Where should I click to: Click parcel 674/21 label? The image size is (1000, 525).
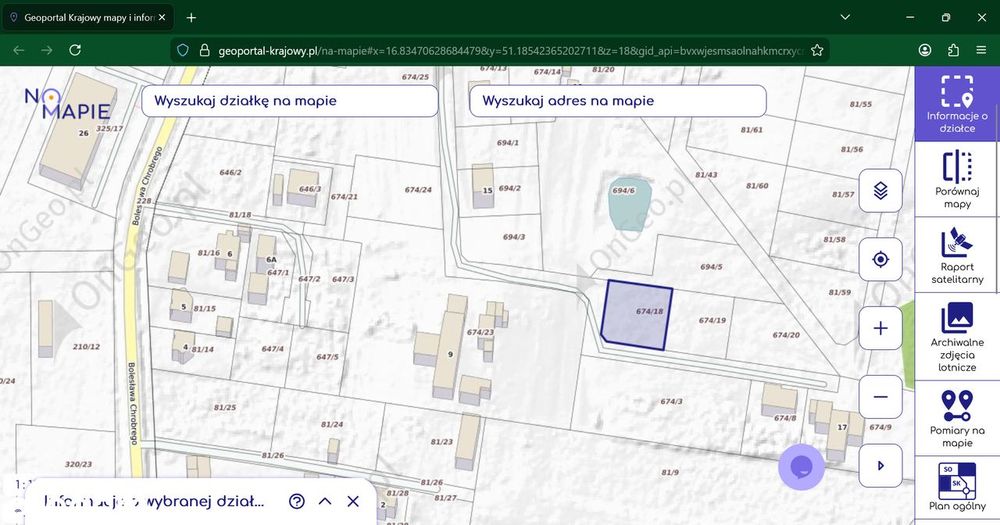coord(344,197)
